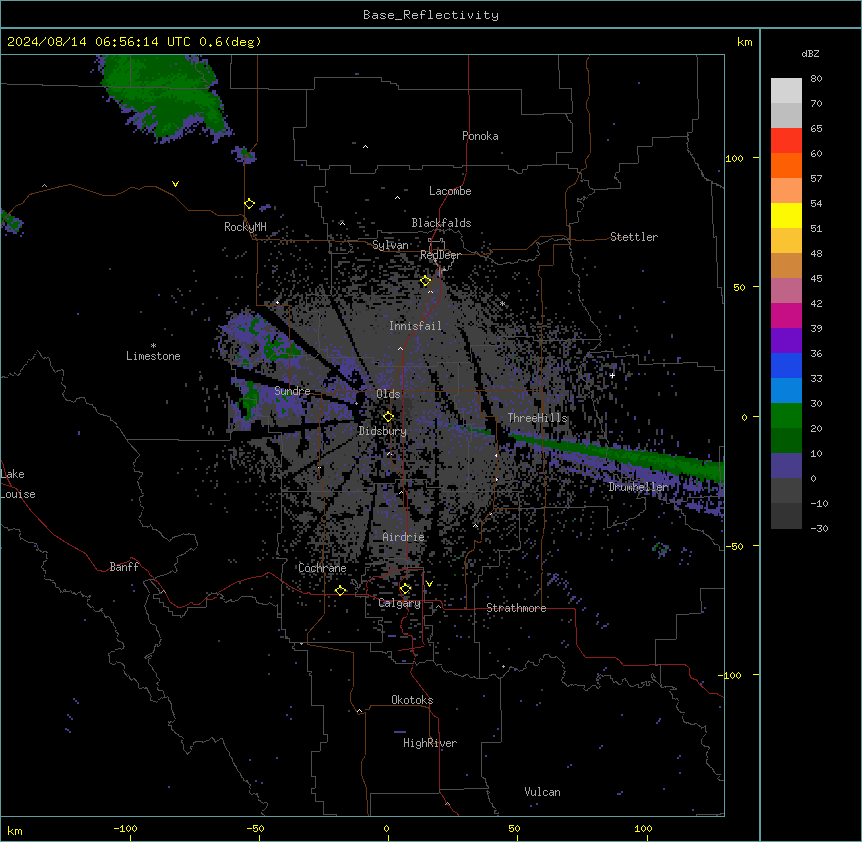Click the Limestone label
Viewport: 862px width, 842px height.
click(153, 356)
